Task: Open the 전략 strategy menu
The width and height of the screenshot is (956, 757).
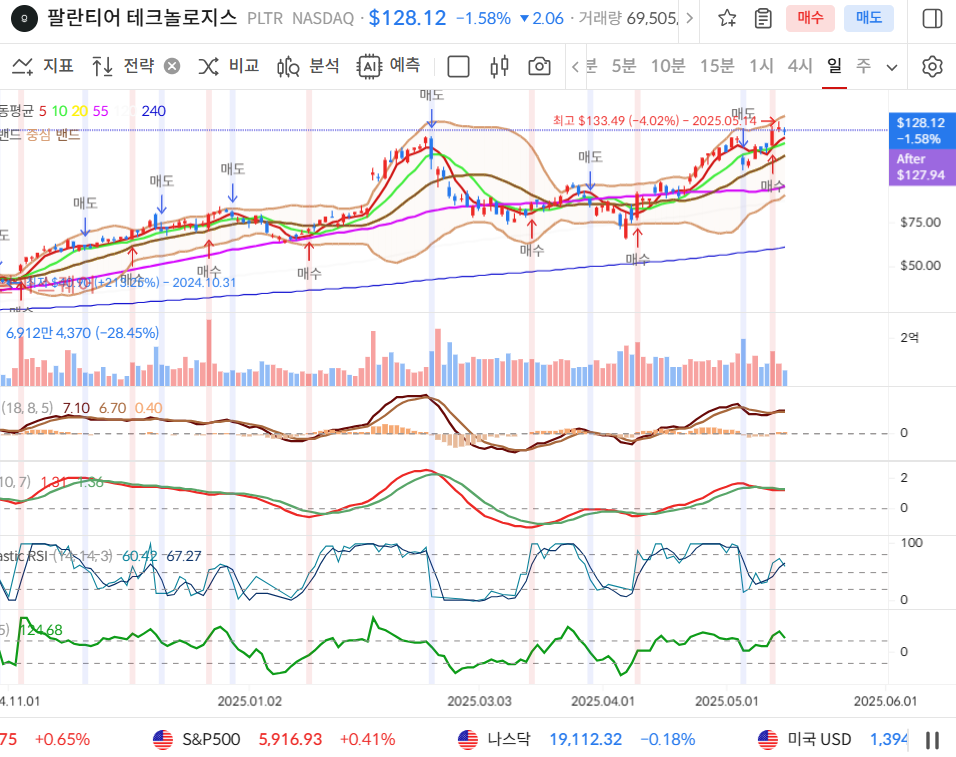Action: pyautogui.click(x=124, y=65)
